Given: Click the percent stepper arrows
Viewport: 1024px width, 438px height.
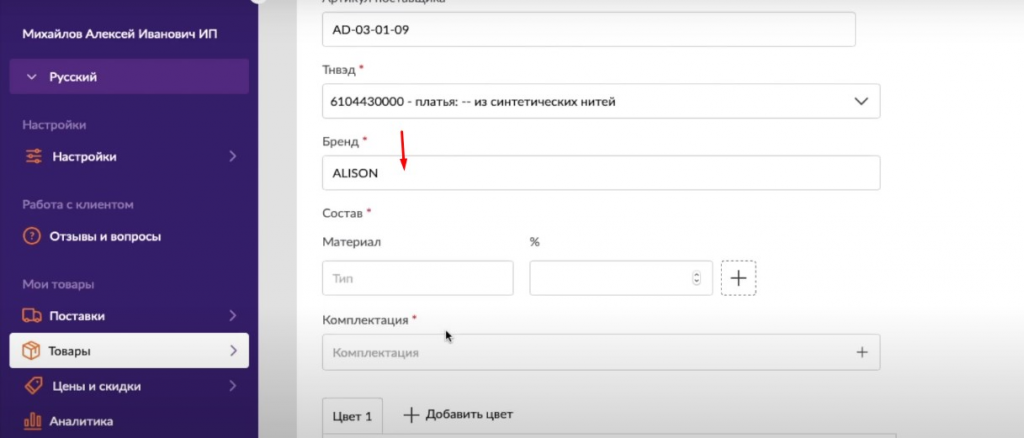Looking at the screenshot, I should tap(696, 278).
